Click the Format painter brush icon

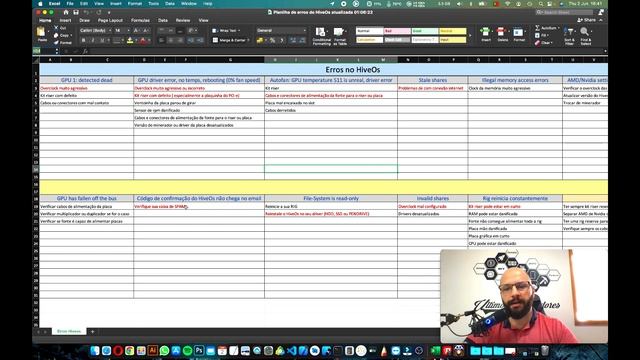pos(56,42)
